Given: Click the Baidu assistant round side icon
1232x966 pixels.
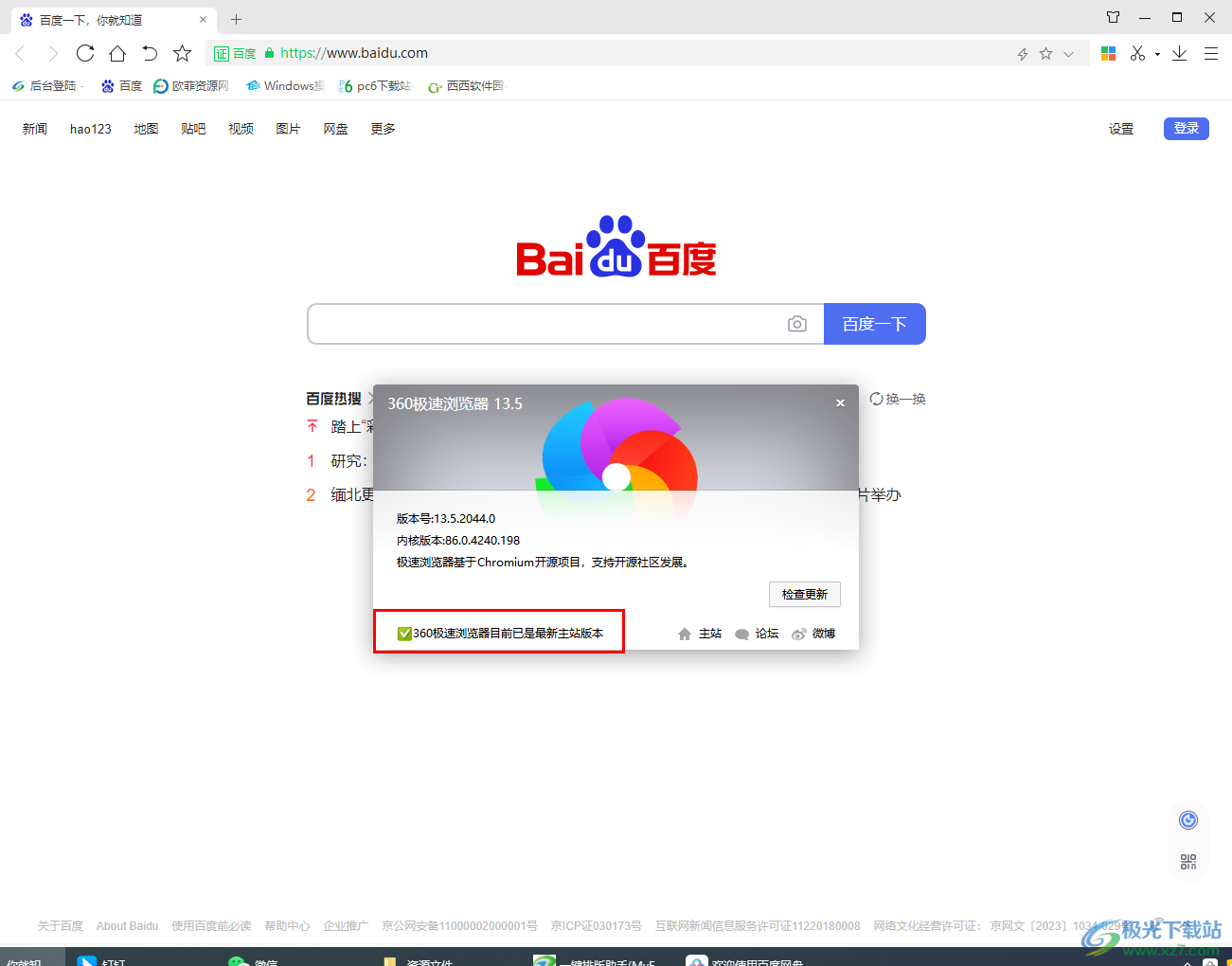Looking at the screenshot, I should click(1188, 820).
